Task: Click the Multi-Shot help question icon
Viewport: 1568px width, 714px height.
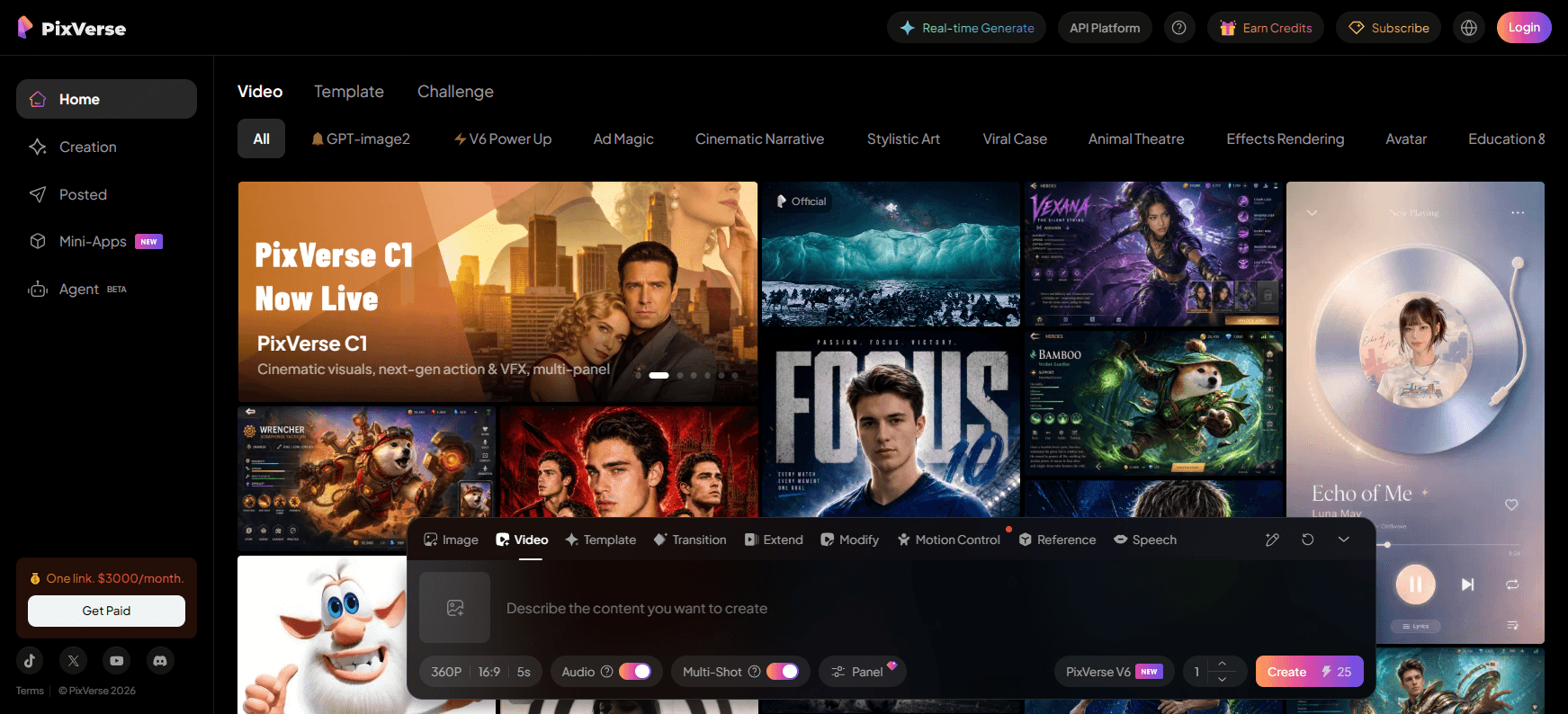Action: click(x=755, y=672)
